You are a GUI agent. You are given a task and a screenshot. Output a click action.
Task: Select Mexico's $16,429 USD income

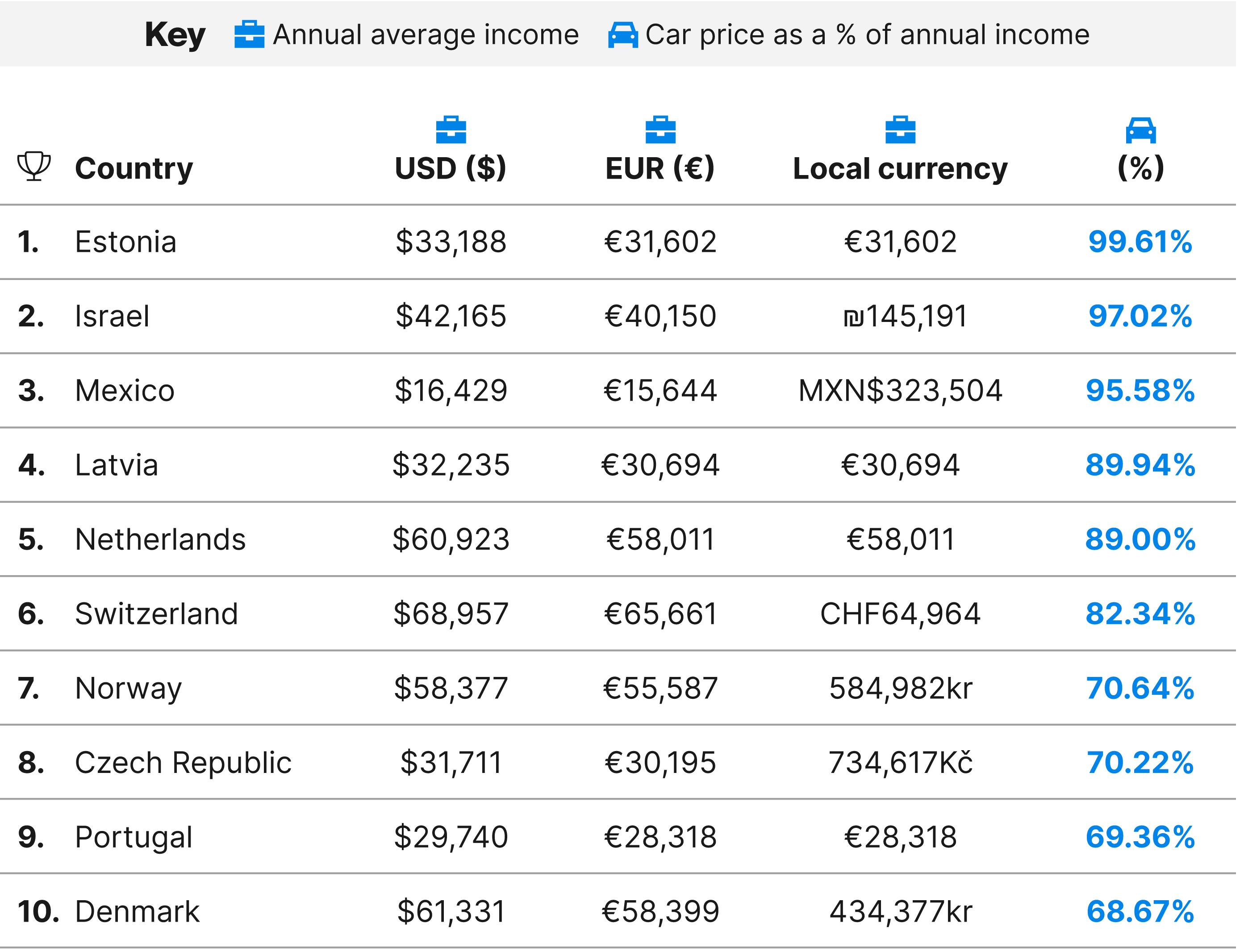[x=451, y=390]
